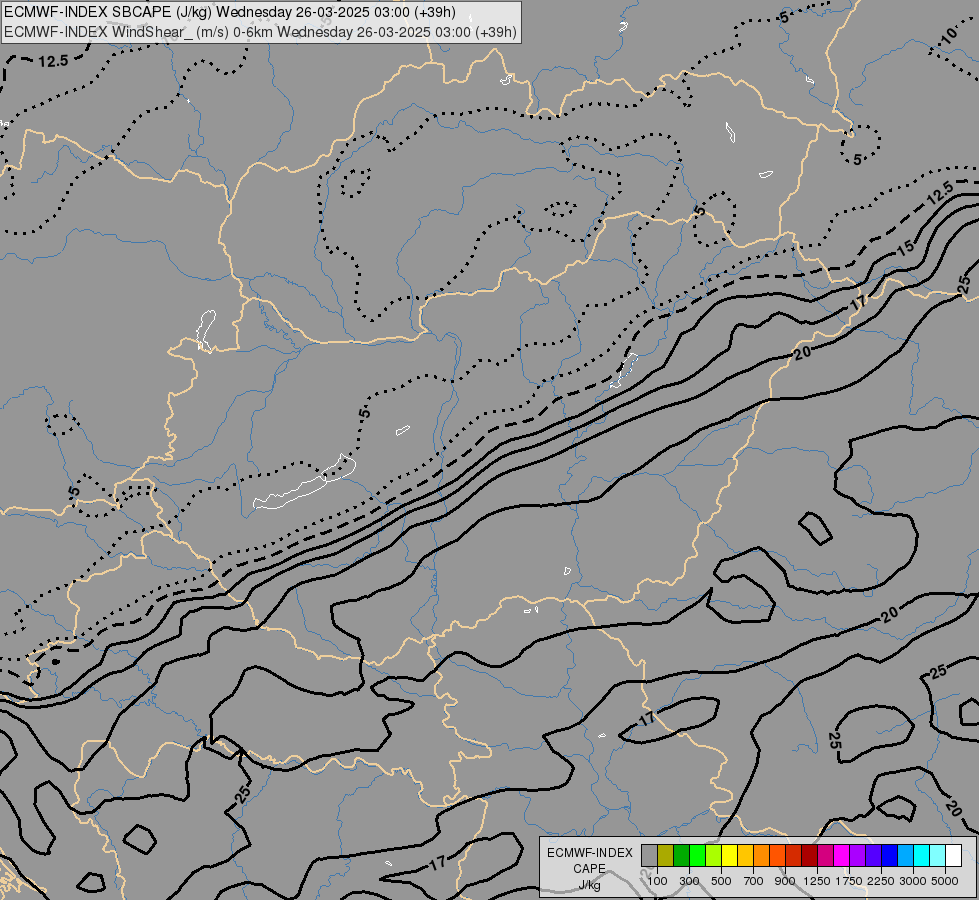Click the legend value 500
Viewport: 979px width, 900px height.
pos(721,881)
